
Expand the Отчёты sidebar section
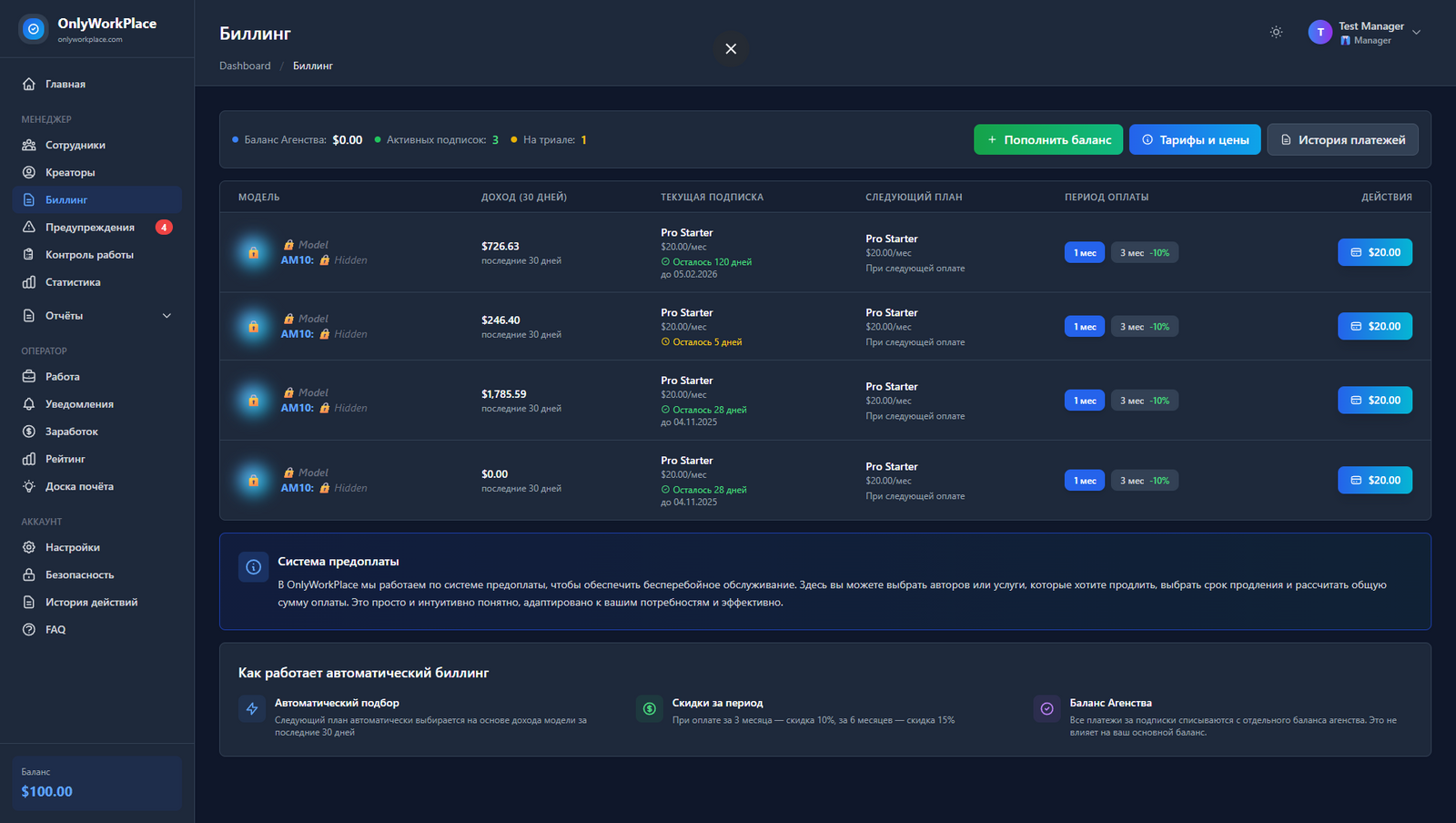(x=167, y=316)
